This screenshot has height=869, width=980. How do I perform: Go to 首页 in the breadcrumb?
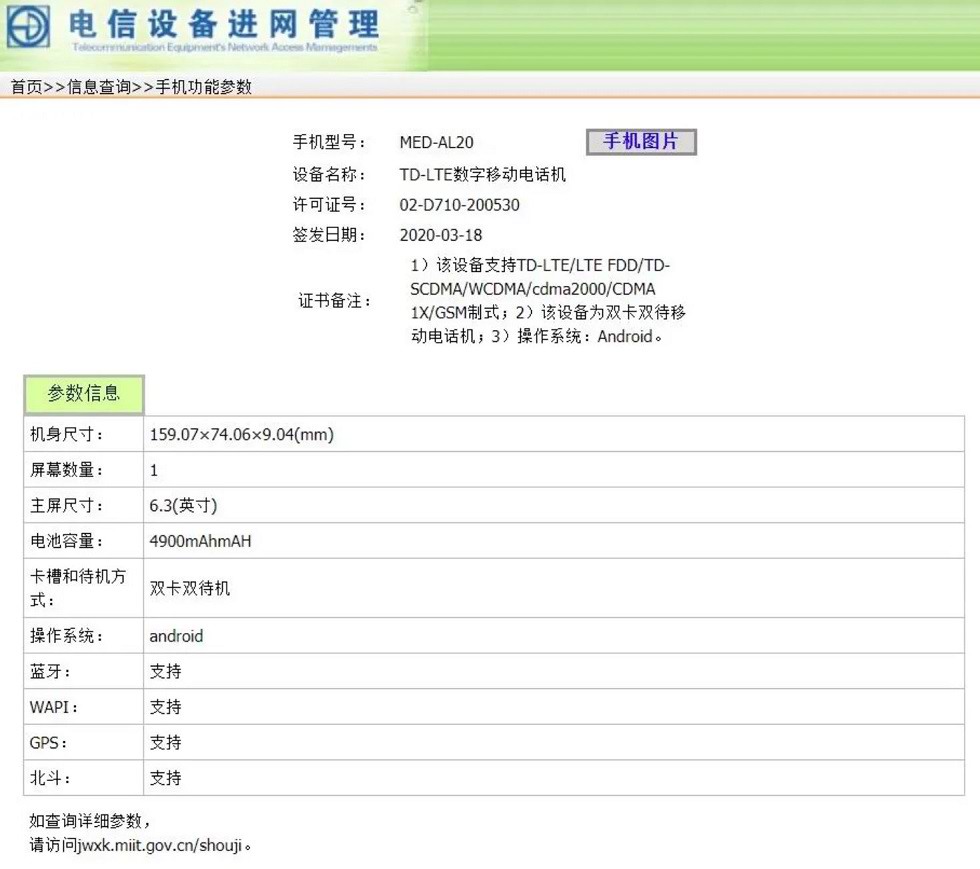pos(27,86)
